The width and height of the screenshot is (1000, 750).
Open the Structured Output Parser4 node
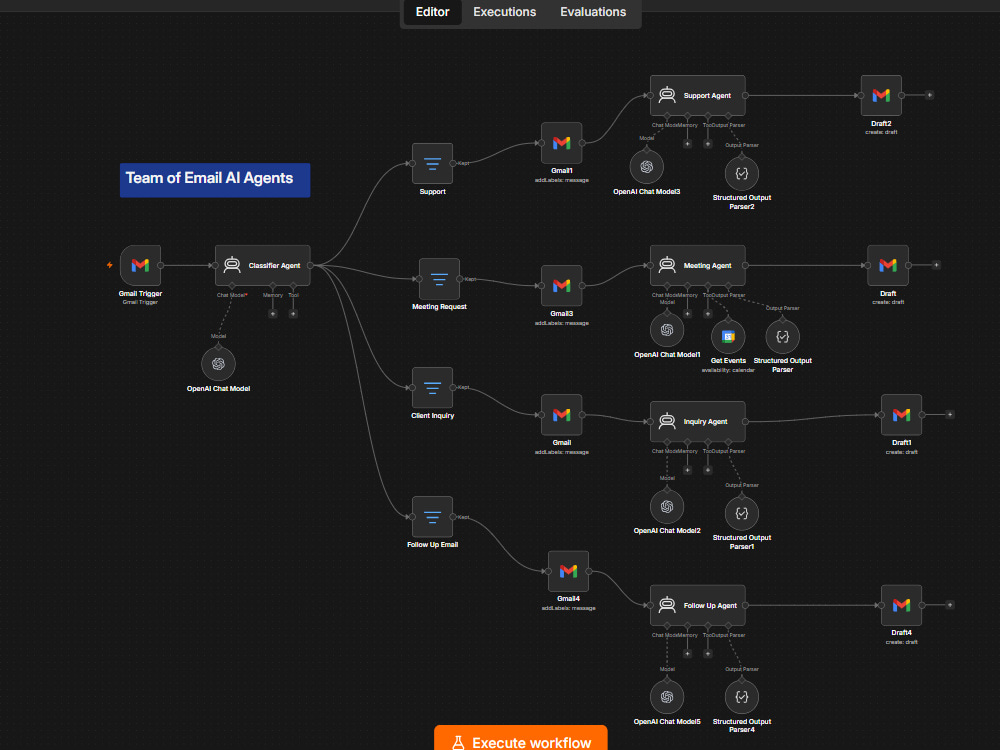[x=742, y=697]
